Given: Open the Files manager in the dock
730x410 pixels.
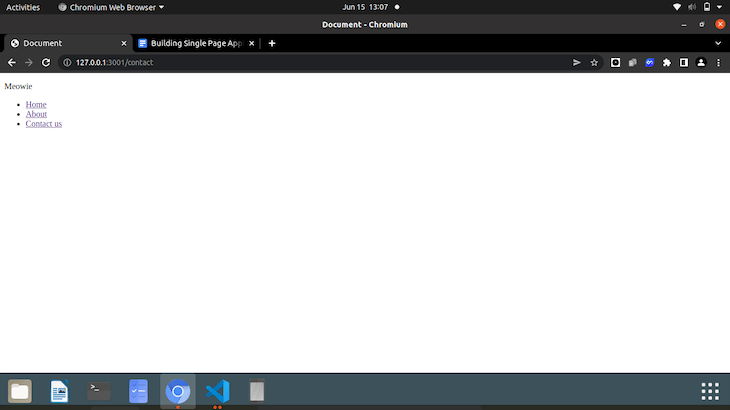Looking at the screenshot, I should (20, 391).
